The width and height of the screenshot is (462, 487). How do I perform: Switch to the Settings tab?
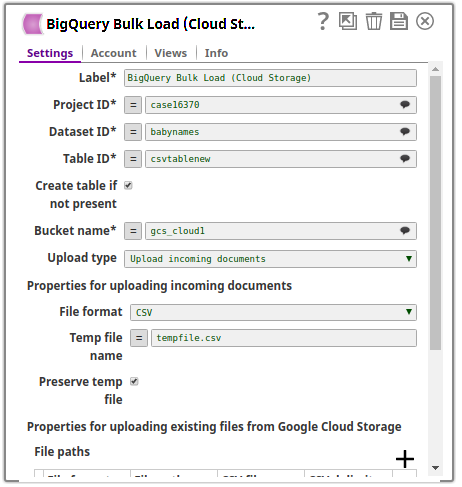pyautogui.click(x=50, y=53)
